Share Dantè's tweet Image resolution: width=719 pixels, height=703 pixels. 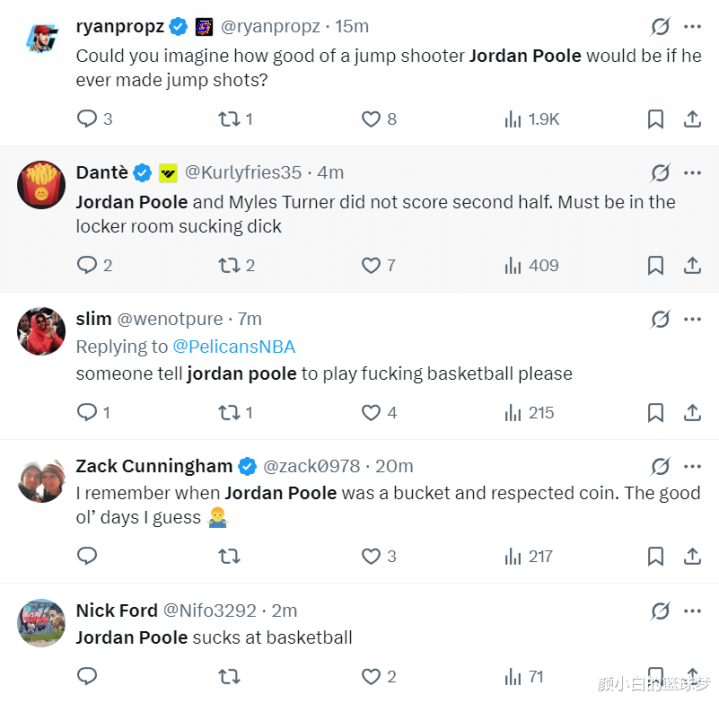pos(692,265)
